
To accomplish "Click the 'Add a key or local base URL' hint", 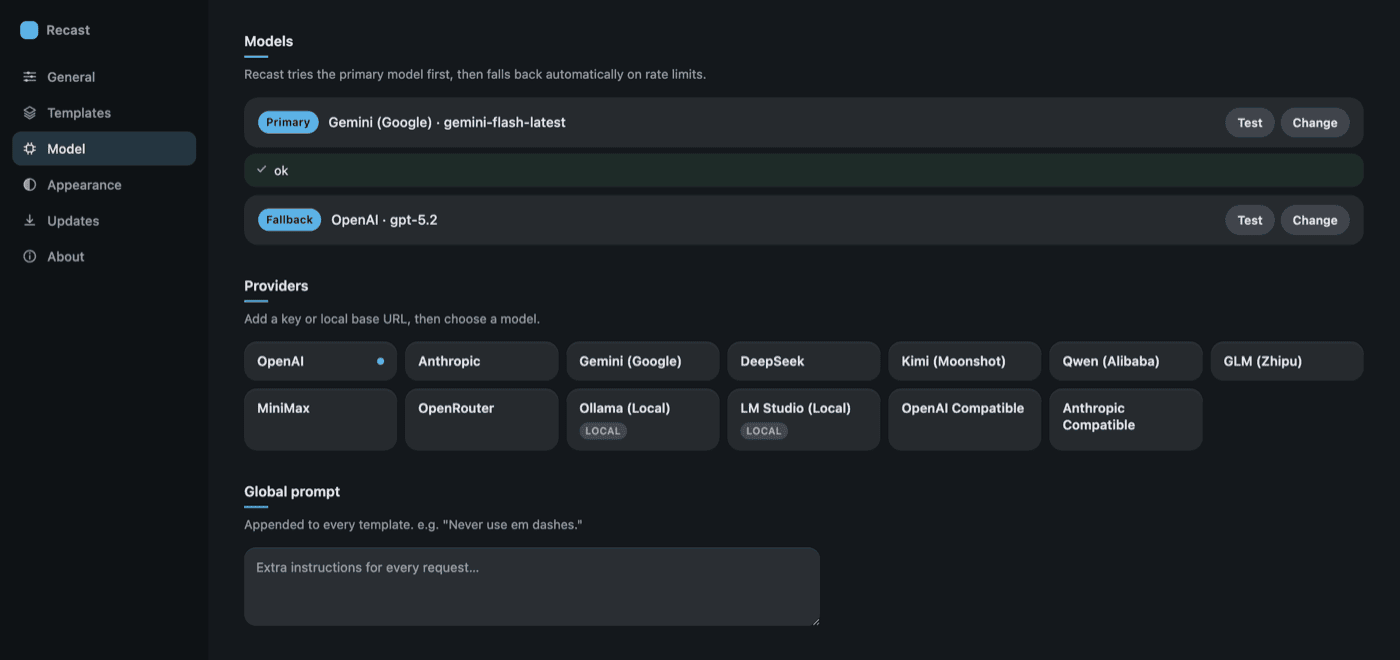I will pos(392,319).
